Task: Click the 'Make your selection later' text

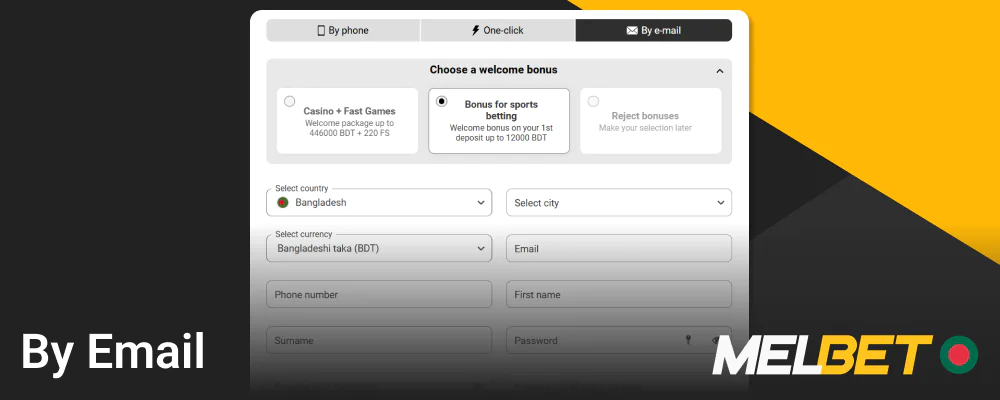Action: click(645, 128)
